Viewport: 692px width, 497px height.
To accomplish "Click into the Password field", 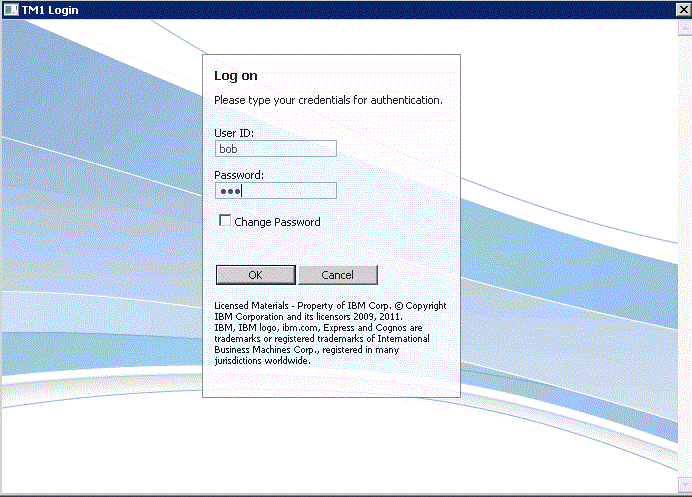I will coord(276,191).
